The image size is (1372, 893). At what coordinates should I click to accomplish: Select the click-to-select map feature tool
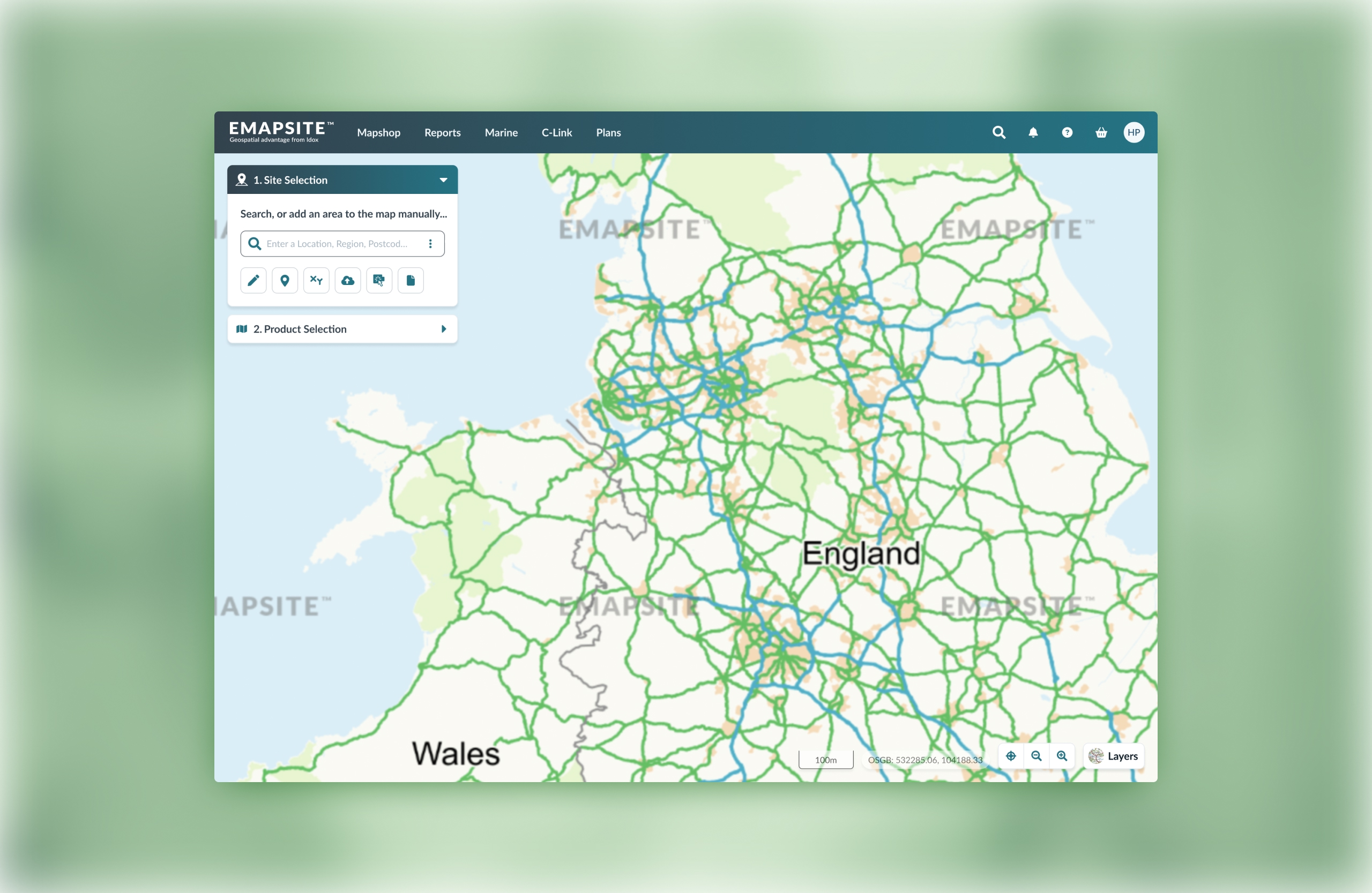coord(379,281)
